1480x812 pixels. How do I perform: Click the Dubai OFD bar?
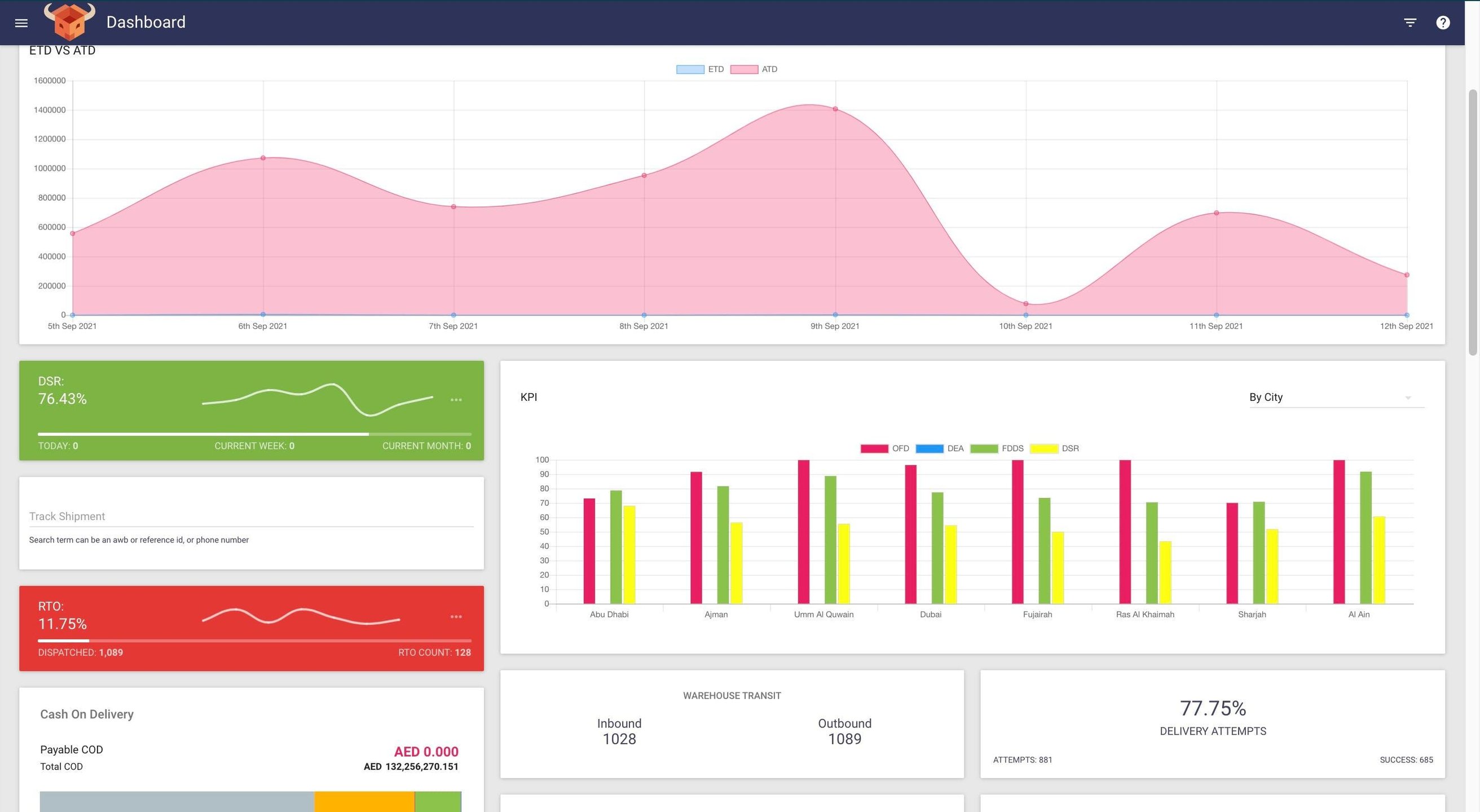click(911, 534)
